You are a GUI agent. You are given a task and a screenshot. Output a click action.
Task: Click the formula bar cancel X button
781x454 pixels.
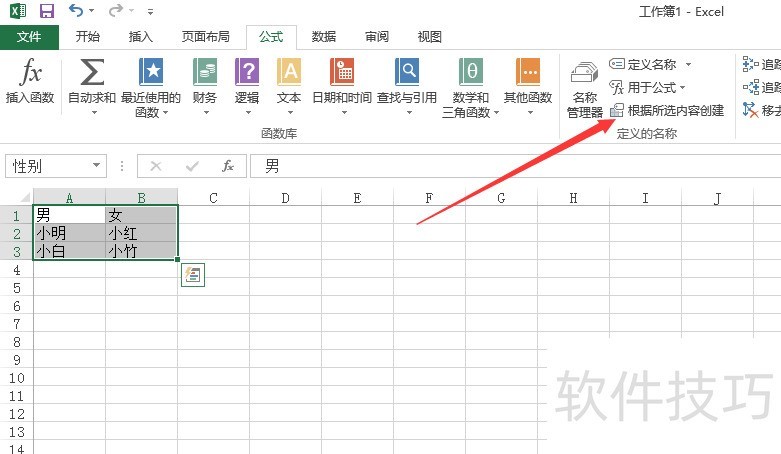(156, 166)
